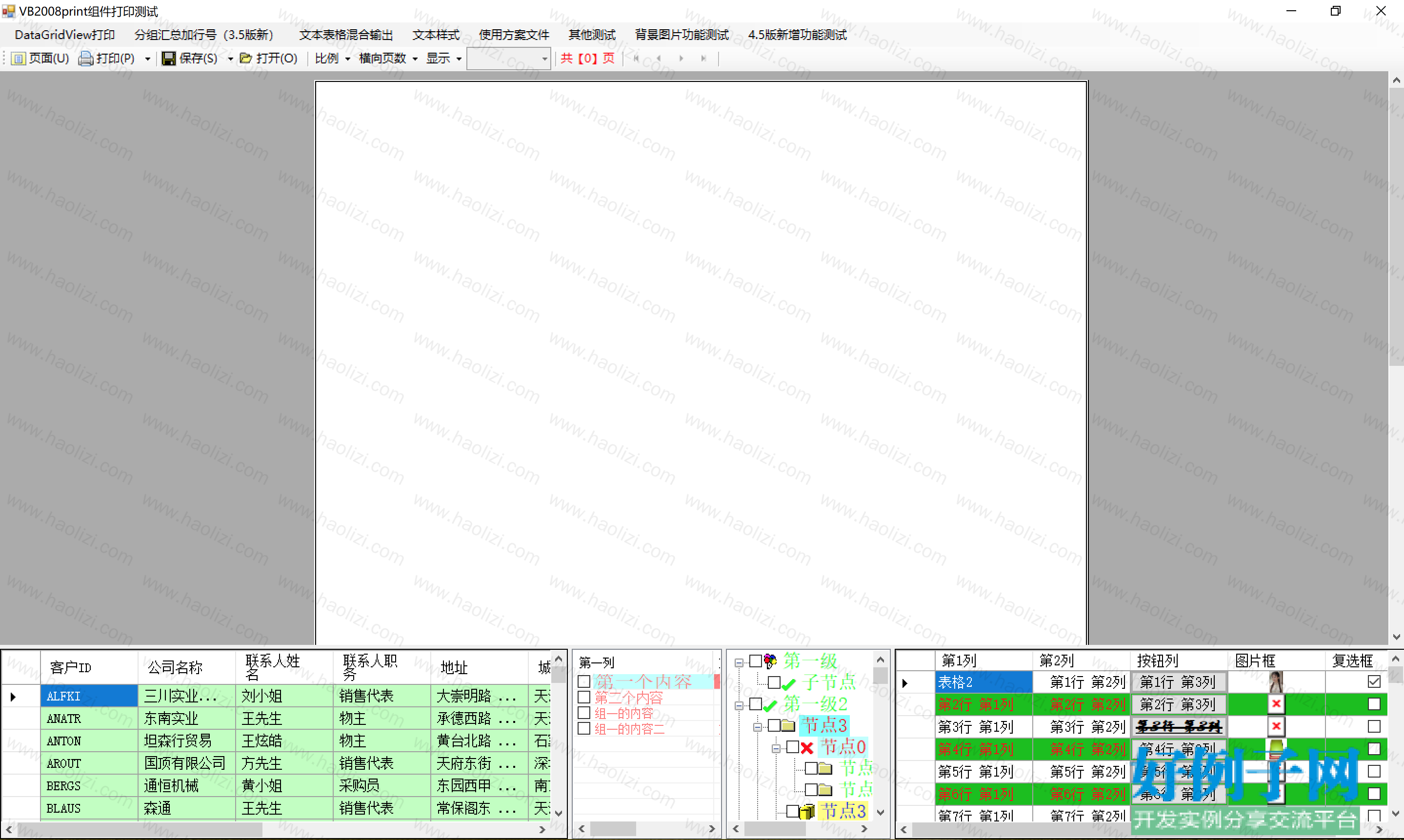The image size is (1404, 840).
Task: Go to last page navigation arrow
Action: point(704,59)
